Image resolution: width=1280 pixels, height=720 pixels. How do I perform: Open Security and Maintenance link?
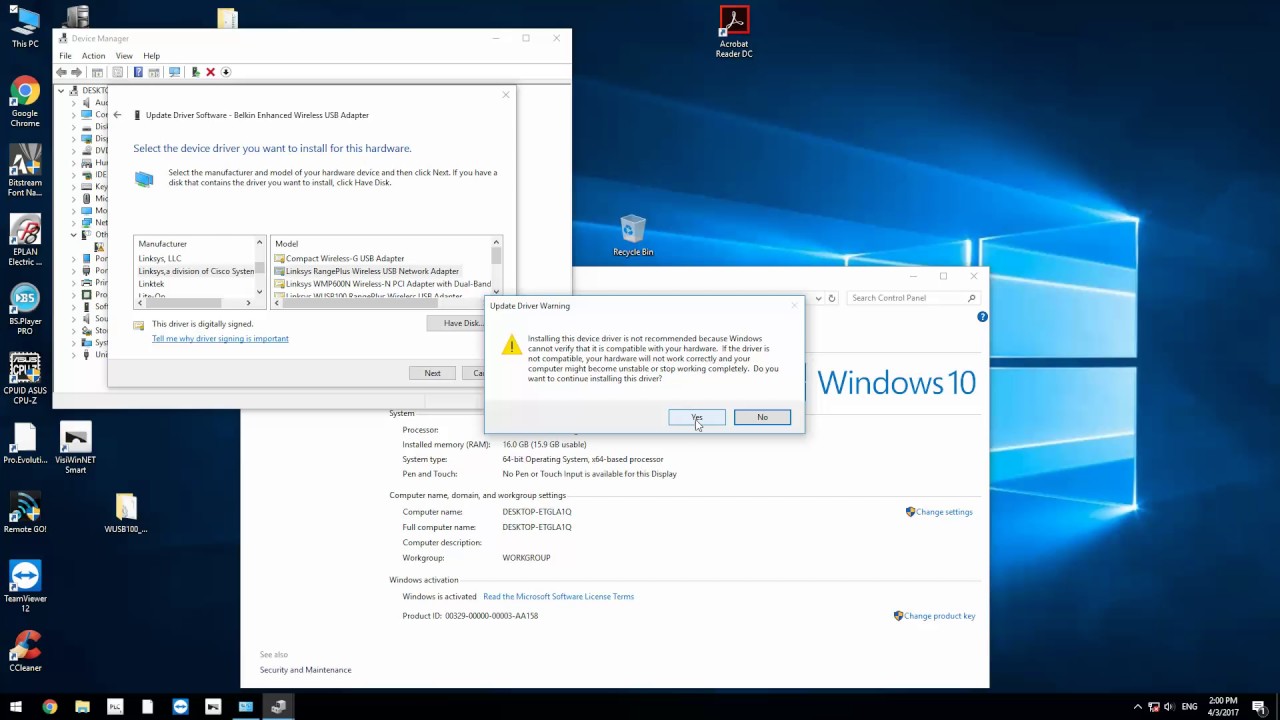tap(305, 670)
